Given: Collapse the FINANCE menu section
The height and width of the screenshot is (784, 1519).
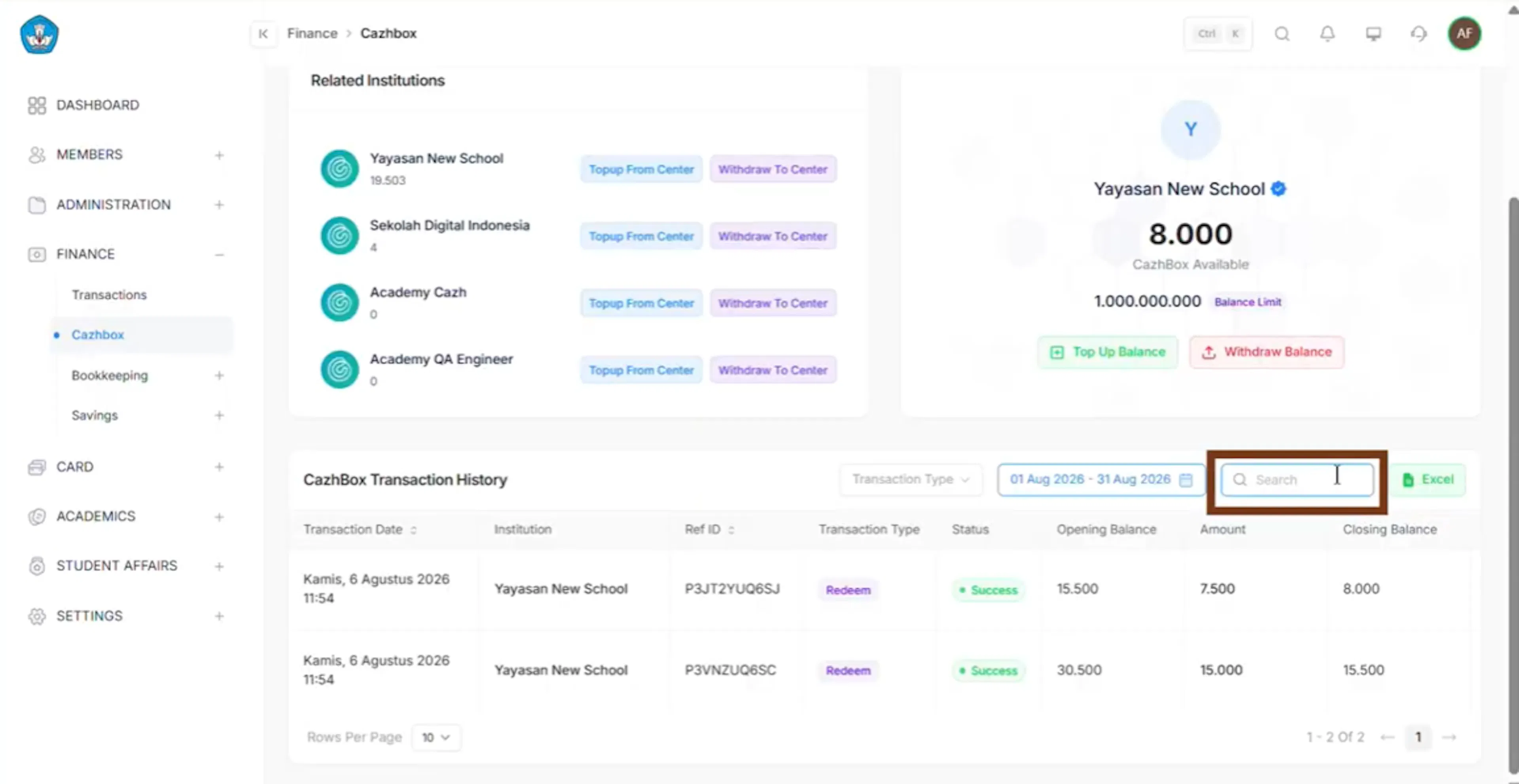Looking at the screenshot, I should pos(220,255).
